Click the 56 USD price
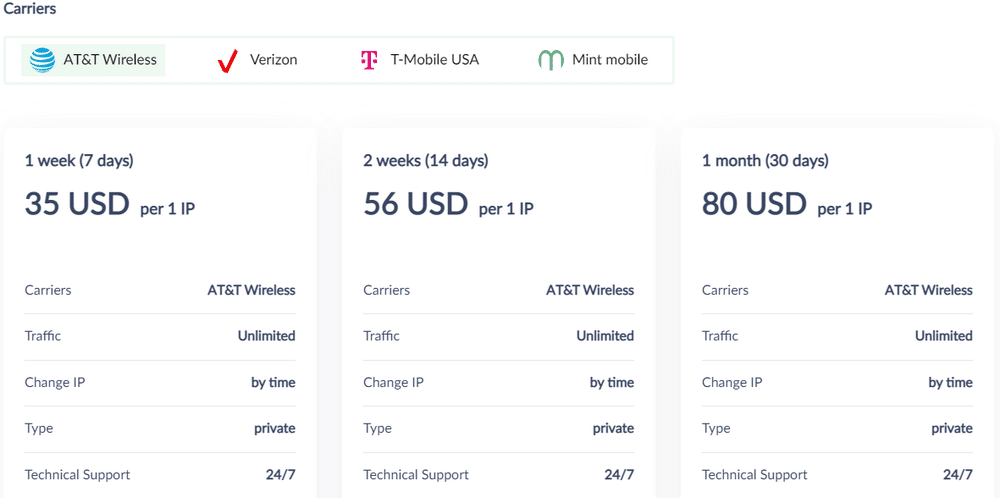Image resolution: width=1000 pixels, height=498 pixels. pos(416,203)
